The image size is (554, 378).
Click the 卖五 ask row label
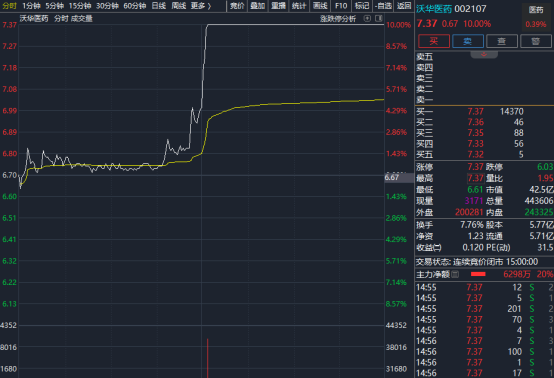tap(424, 57)
